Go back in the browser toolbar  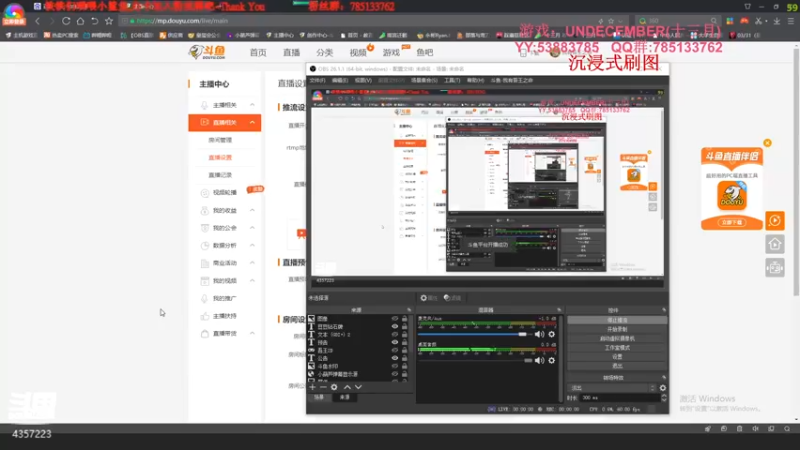(37, 21)
